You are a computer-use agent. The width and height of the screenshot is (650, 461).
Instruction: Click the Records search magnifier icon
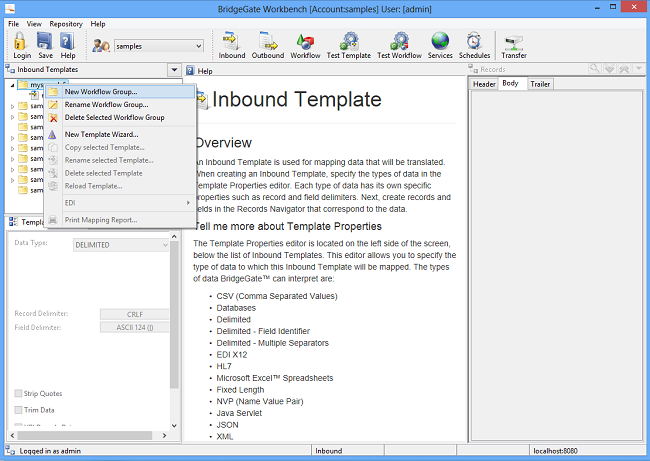tap(594, 68)
